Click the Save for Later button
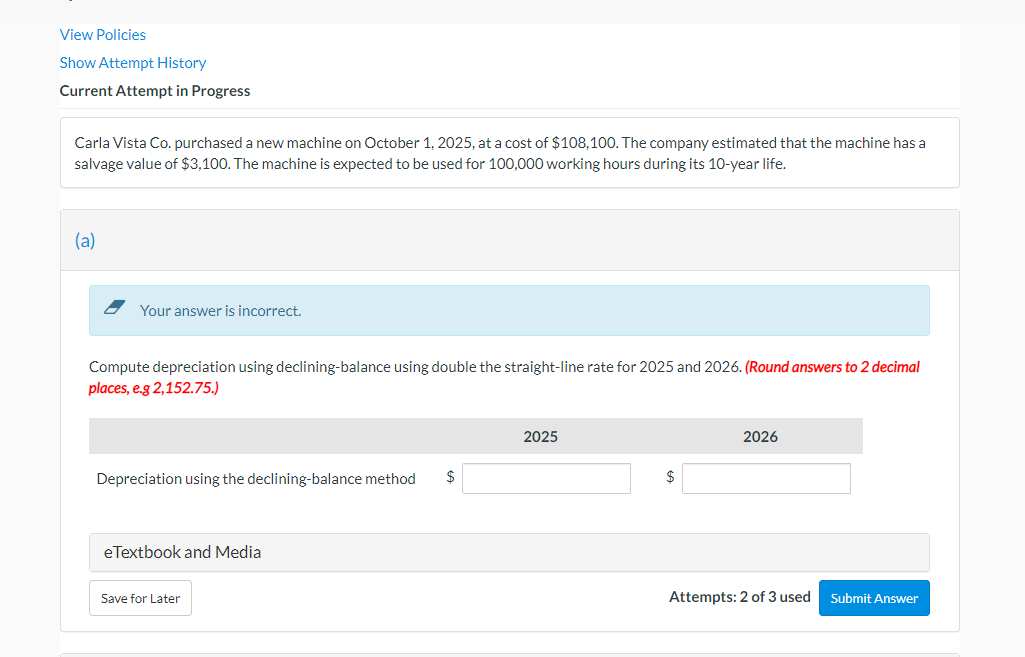 (x=140, y=597)
